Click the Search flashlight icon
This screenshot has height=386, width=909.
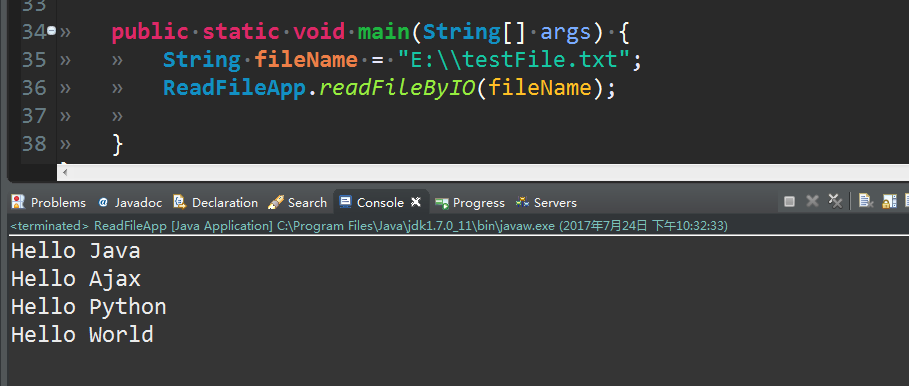click(275, 202)
